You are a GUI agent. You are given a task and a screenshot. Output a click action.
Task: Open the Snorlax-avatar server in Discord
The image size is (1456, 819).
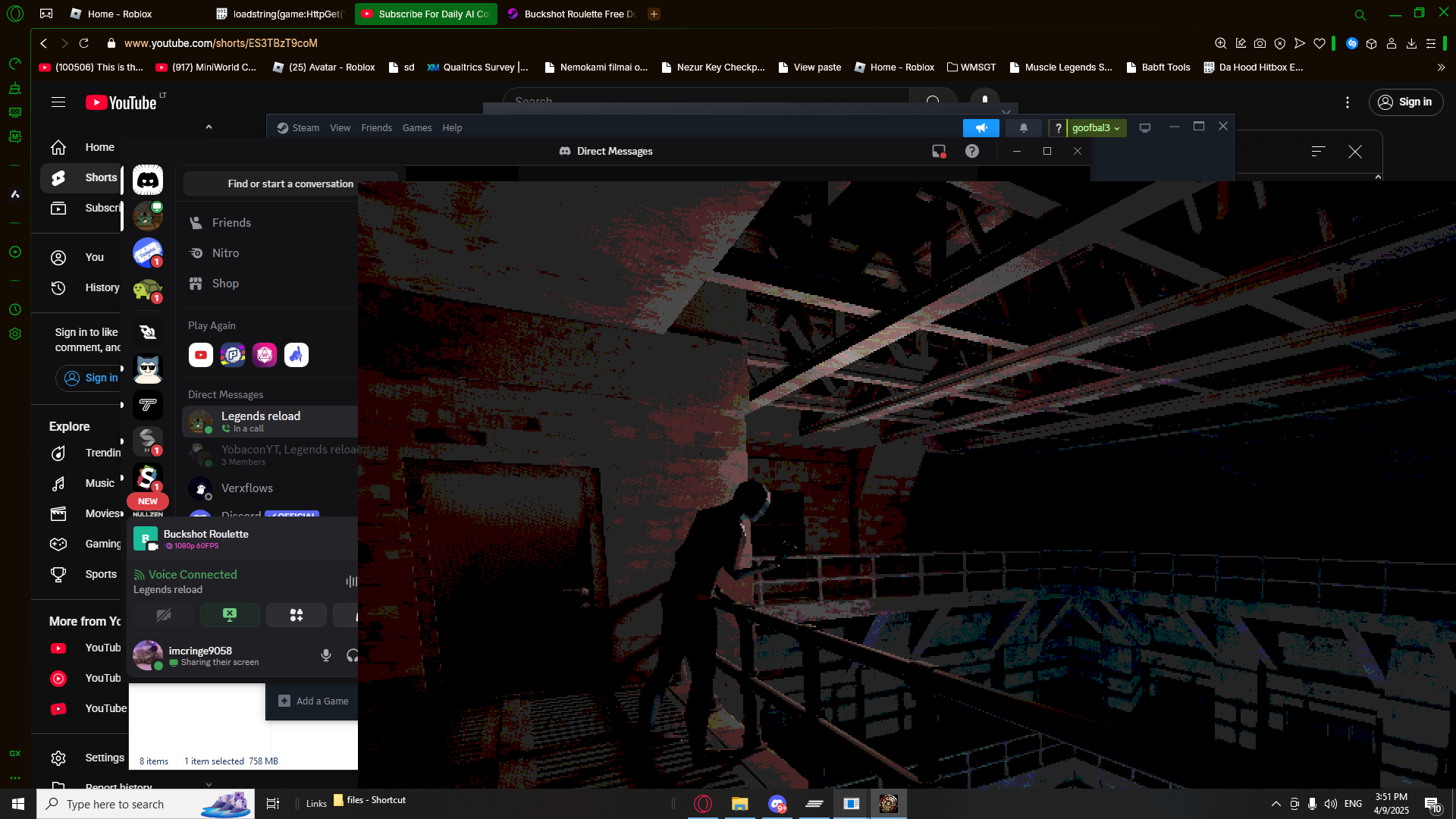point(148,369)
